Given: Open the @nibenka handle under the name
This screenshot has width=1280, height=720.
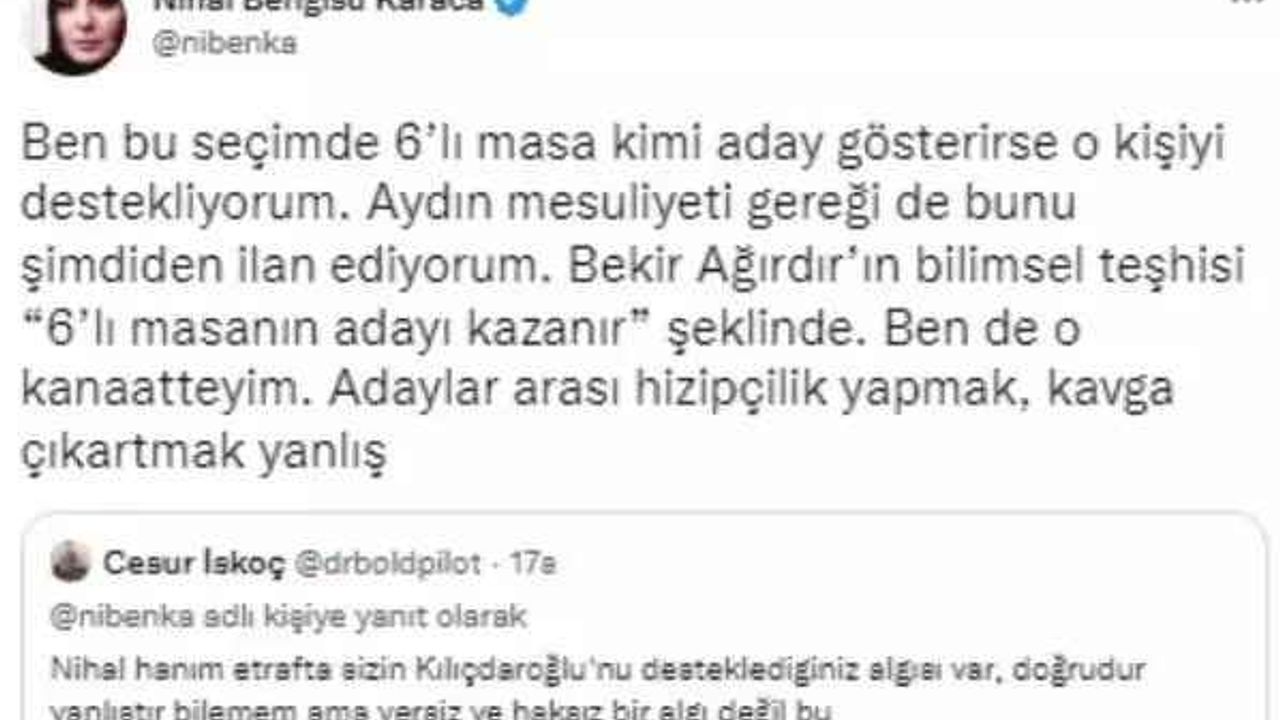Looking at the screenshot, I should 224,44.
